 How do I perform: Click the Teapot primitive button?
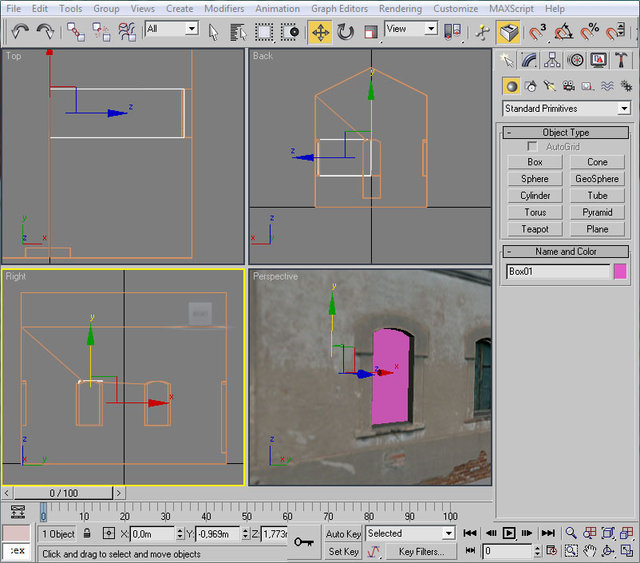point(535,229)
